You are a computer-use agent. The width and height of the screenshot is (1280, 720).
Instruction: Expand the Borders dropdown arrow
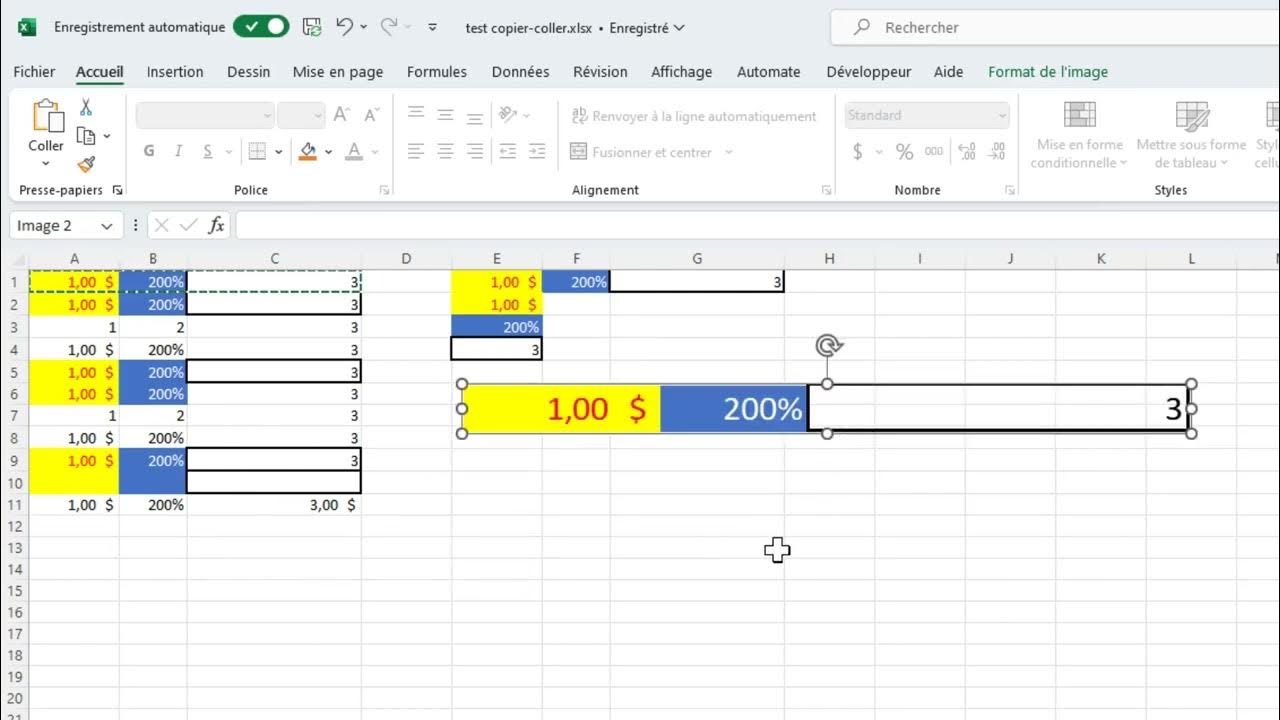278,152
